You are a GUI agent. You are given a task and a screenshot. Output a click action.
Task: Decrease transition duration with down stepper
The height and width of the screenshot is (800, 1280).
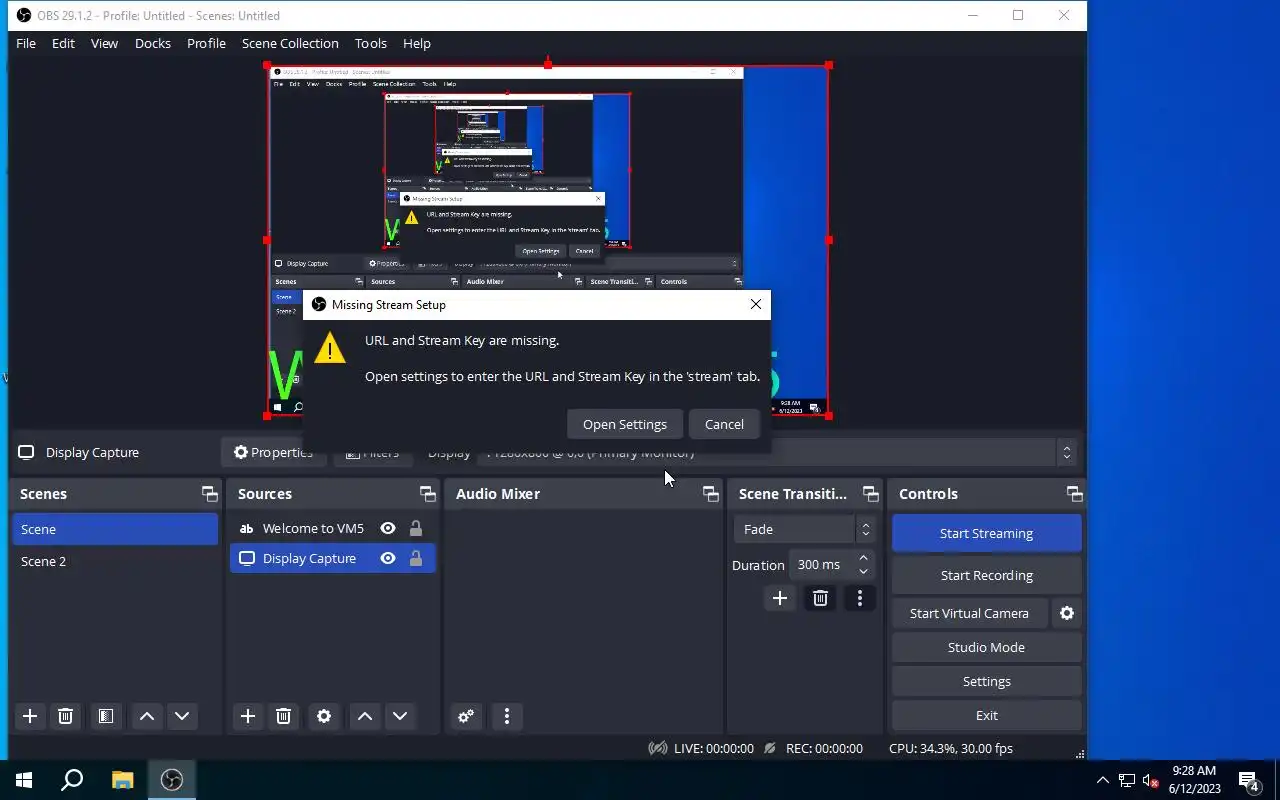(864, 572)
